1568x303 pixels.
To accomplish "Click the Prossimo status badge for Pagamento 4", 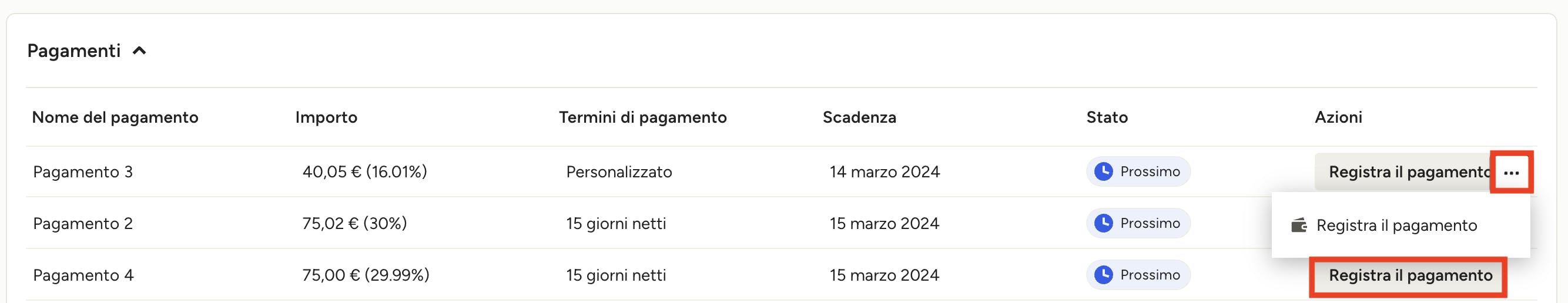I will 1138,275.
